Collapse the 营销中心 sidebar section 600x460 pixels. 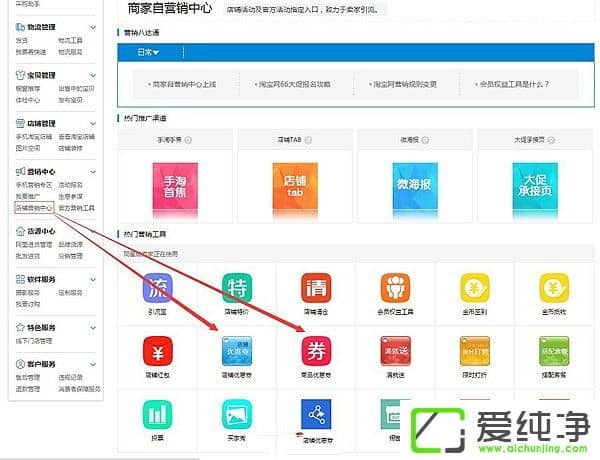click(x=93, y=172)
